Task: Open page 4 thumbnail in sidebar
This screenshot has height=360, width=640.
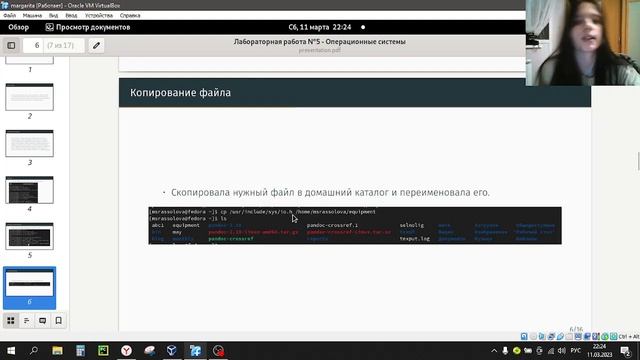Action: coord(29,190)
